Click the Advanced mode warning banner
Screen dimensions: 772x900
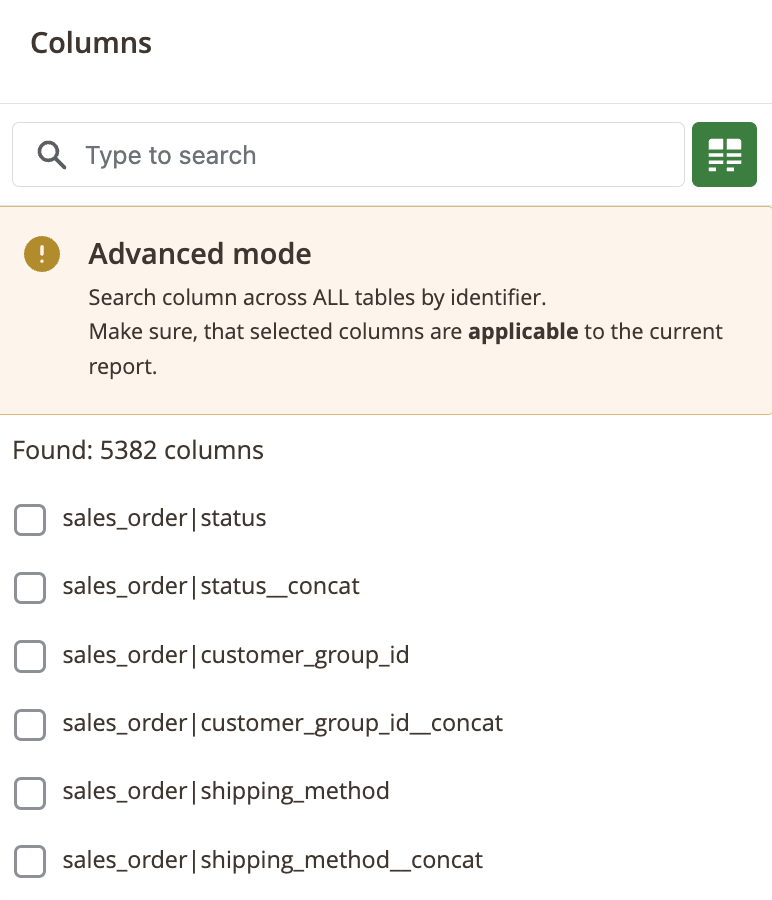pyautogui.click(x=386, y=310)
